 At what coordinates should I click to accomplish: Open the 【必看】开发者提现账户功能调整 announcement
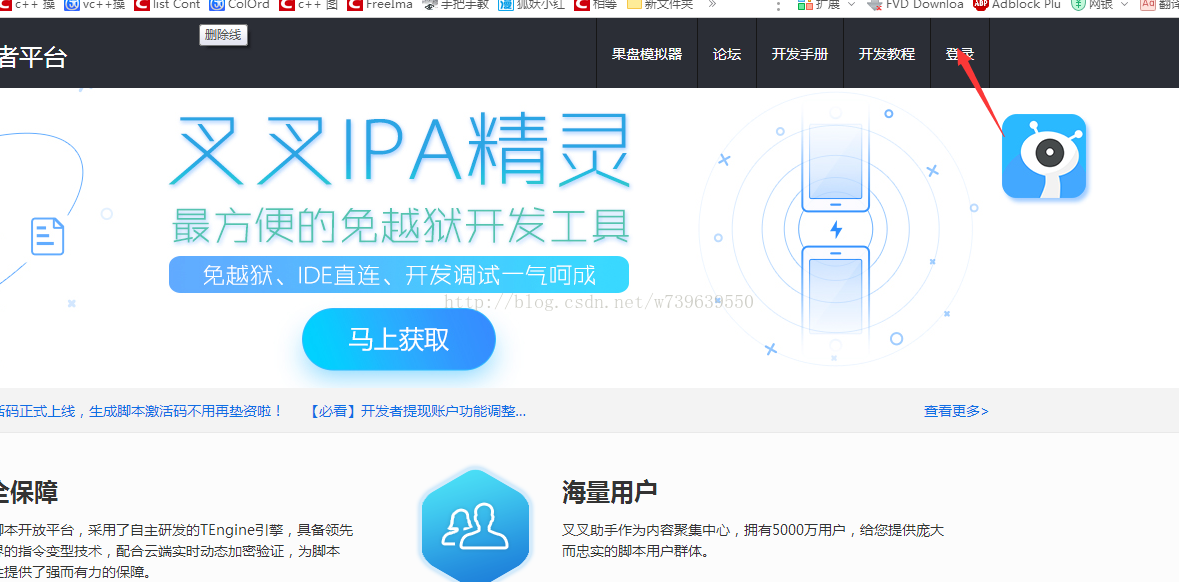(x=417, y=411)
